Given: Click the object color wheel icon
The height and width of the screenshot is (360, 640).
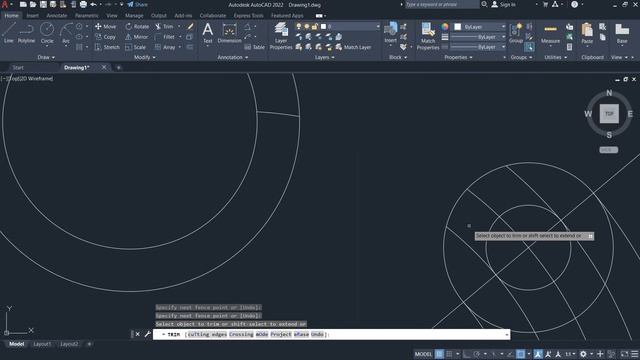Looking at the screenshot, I should click(445, 27).
